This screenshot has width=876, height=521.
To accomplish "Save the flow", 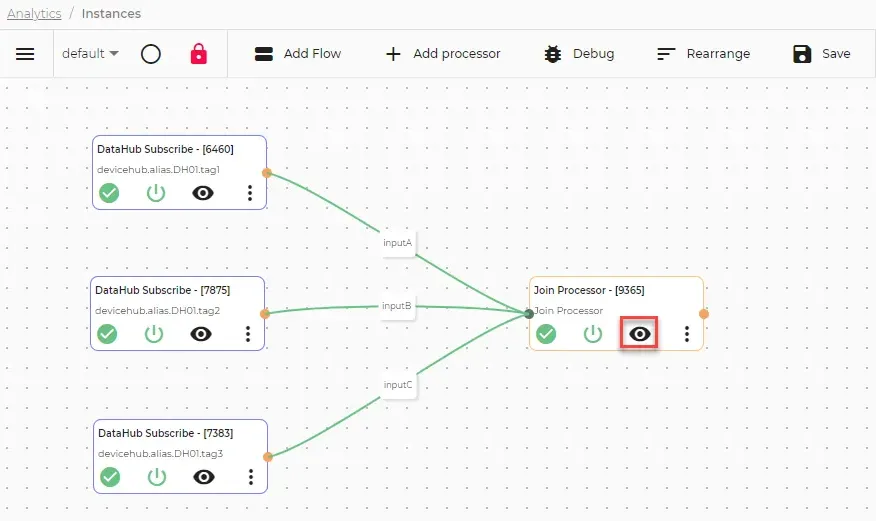I will tap(822, 54).
